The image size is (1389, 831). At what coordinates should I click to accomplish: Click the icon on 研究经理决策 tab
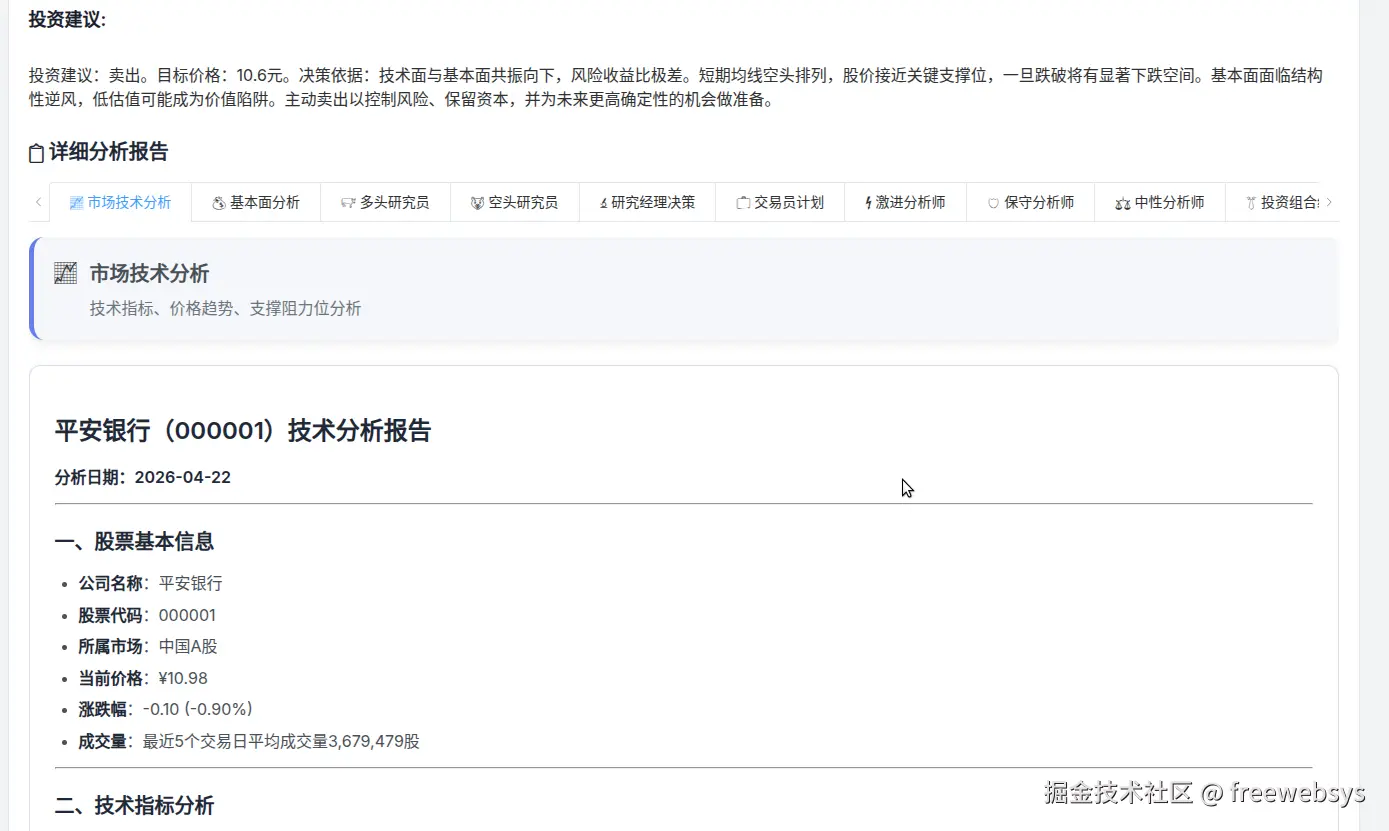click(603, 202)
